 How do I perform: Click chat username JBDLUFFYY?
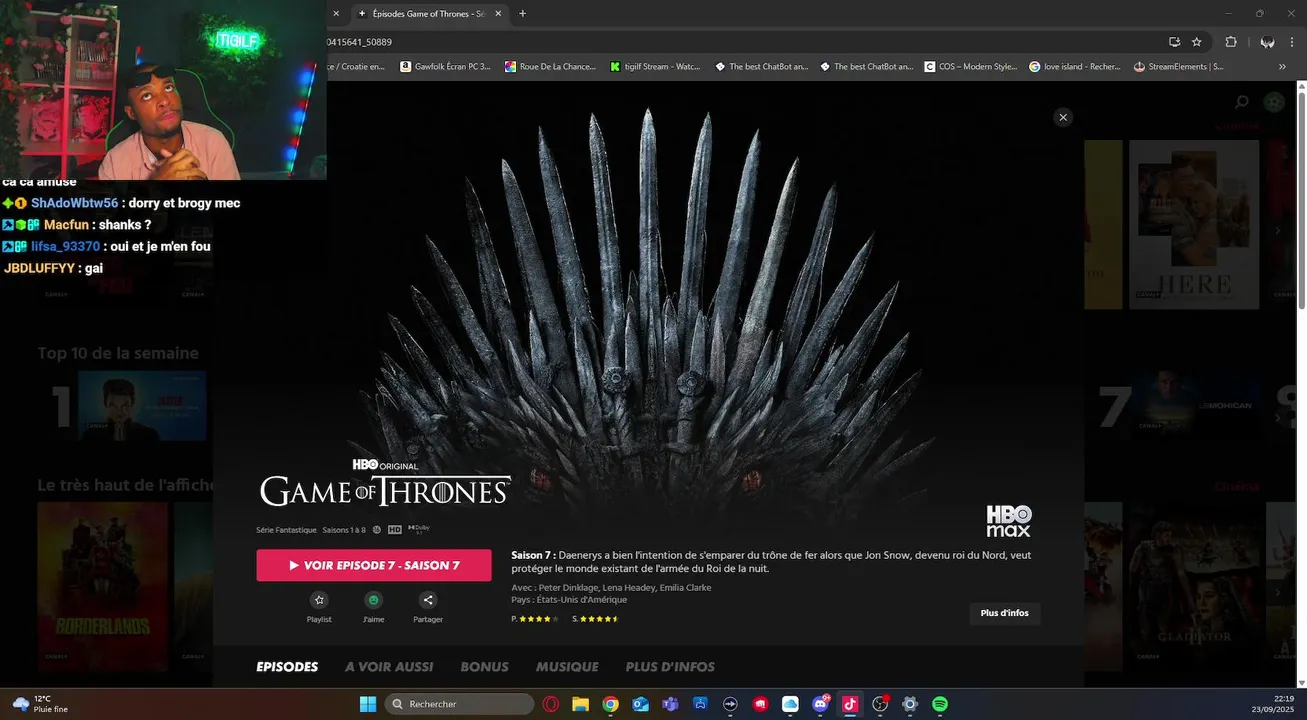[40, 268]
